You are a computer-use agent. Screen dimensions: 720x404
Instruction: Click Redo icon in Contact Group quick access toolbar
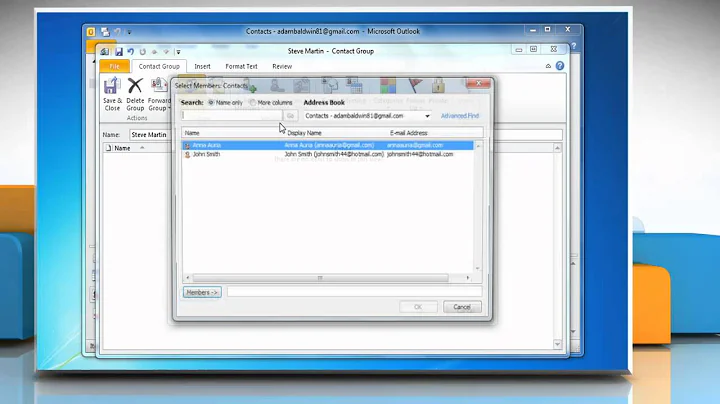[x=143, y=51]
